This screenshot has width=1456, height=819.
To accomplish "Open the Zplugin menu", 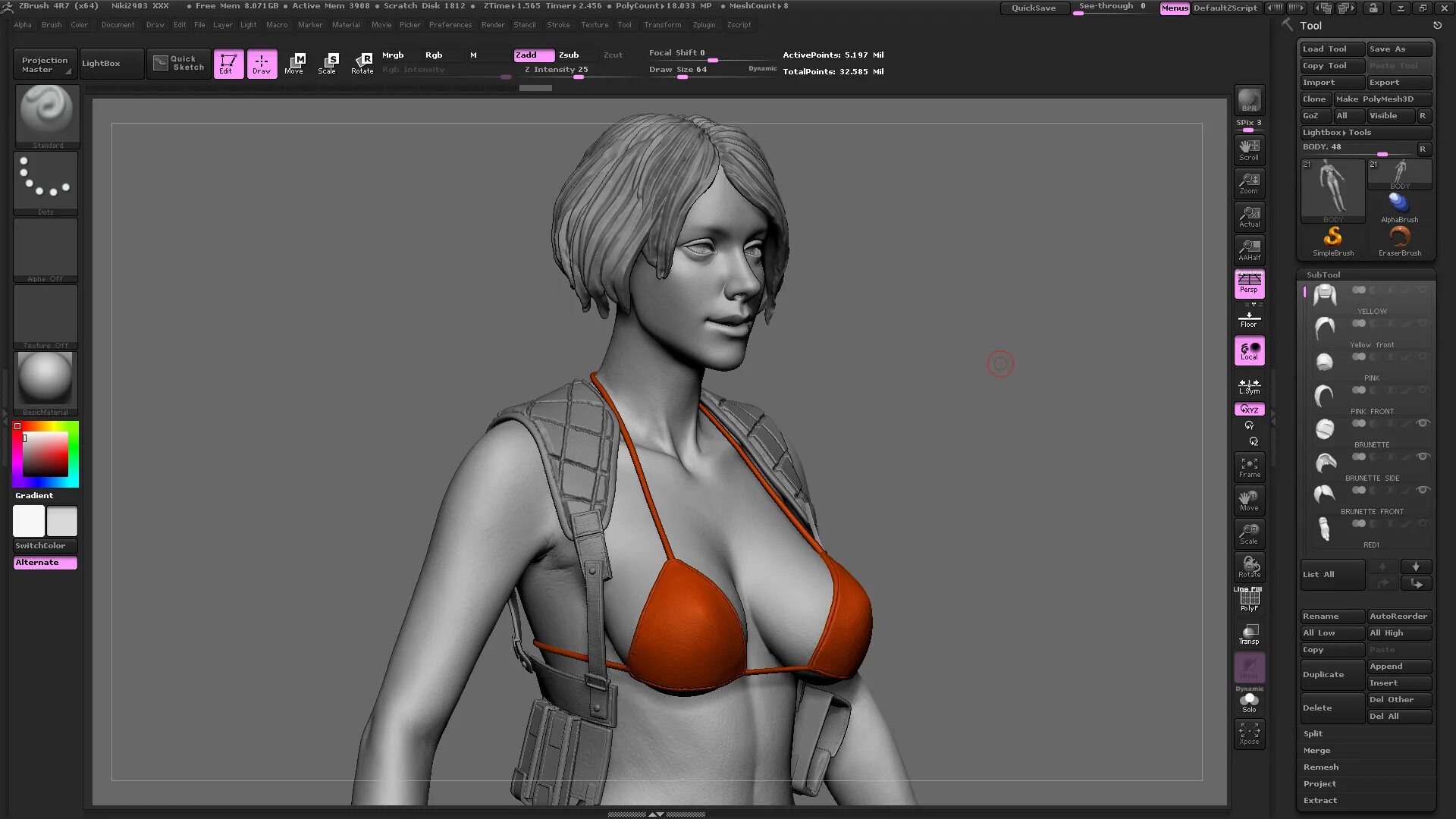I will 703,25.
